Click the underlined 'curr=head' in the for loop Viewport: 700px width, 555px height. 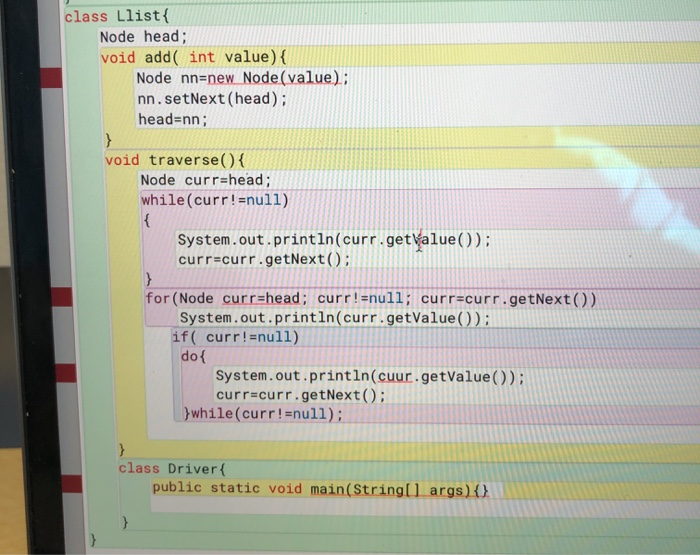pyautogui.click(x=261, y=298)
